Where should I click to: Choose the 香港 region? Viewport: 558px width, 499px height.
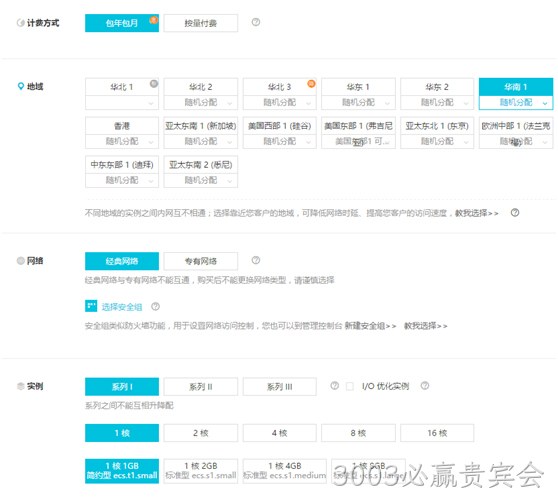[122, 126]
